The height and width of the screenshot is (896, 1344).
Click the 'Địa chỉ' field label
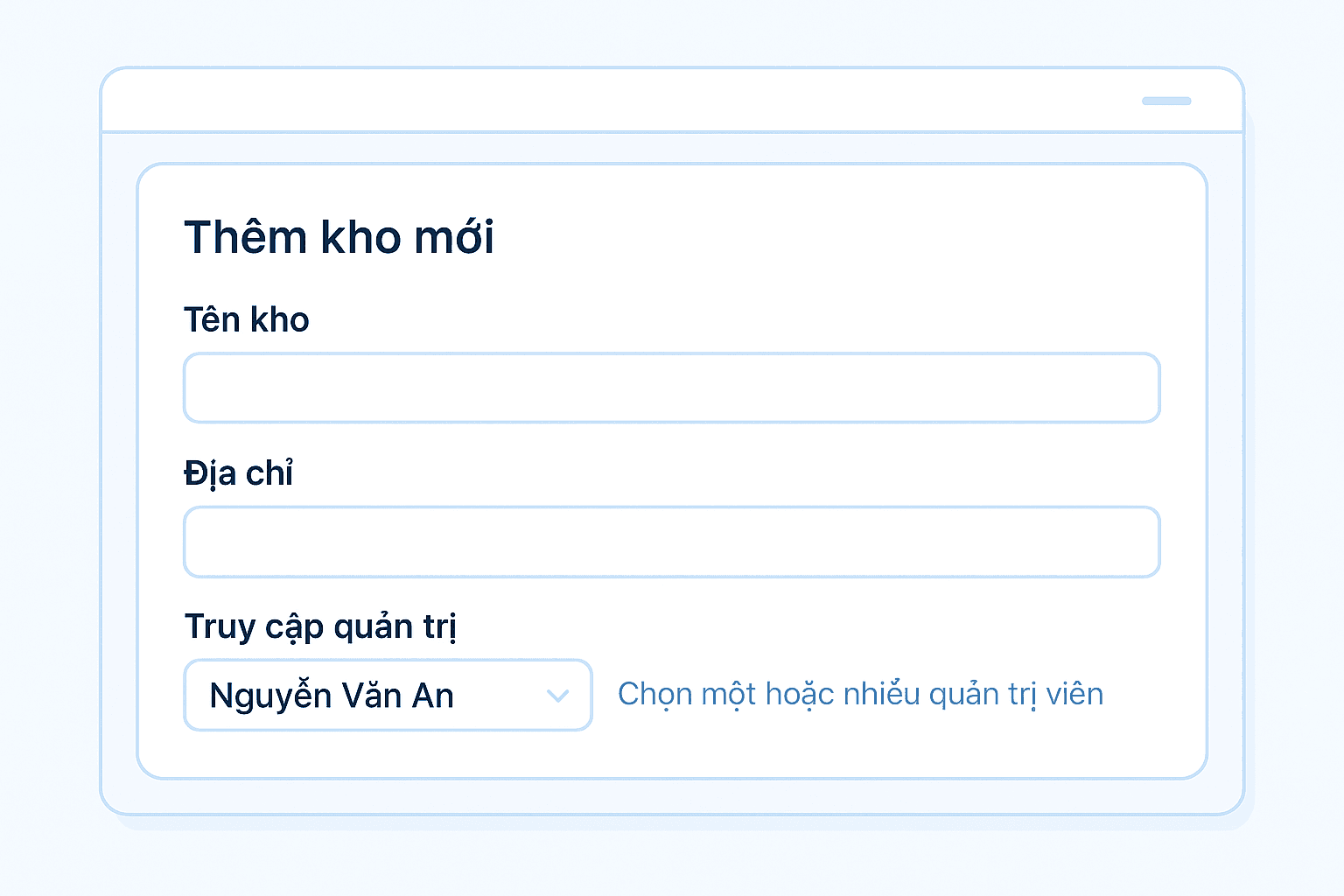tap(238, 473)
